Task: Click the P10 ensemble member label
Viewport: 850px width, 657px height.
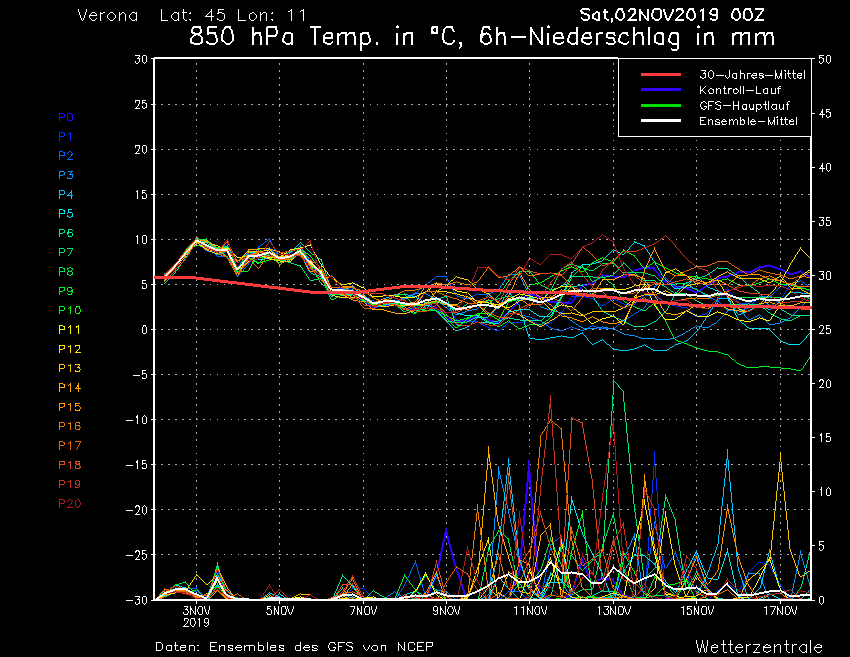Action: [x=69, y=310]
